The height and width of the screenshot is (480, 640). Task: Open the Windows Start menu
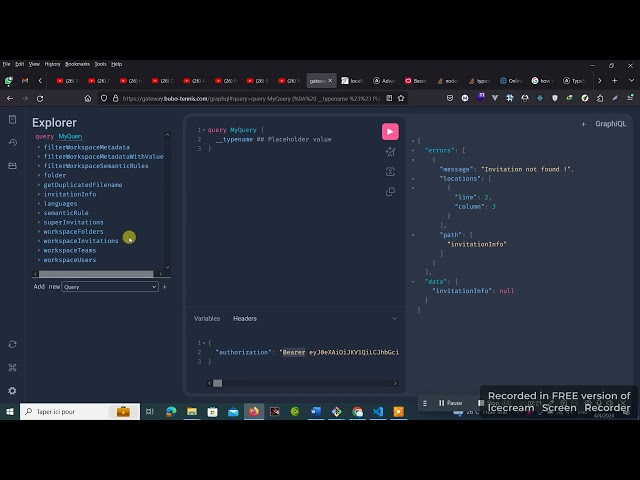click(x=10, y=412)
